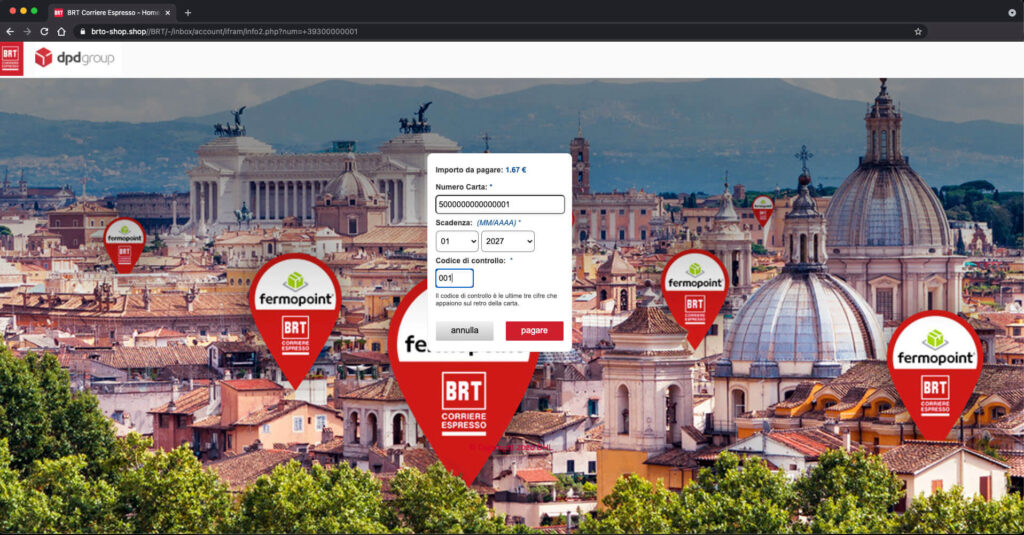Go to the browser home icon

pyautogui.click(x=61, y=32)
